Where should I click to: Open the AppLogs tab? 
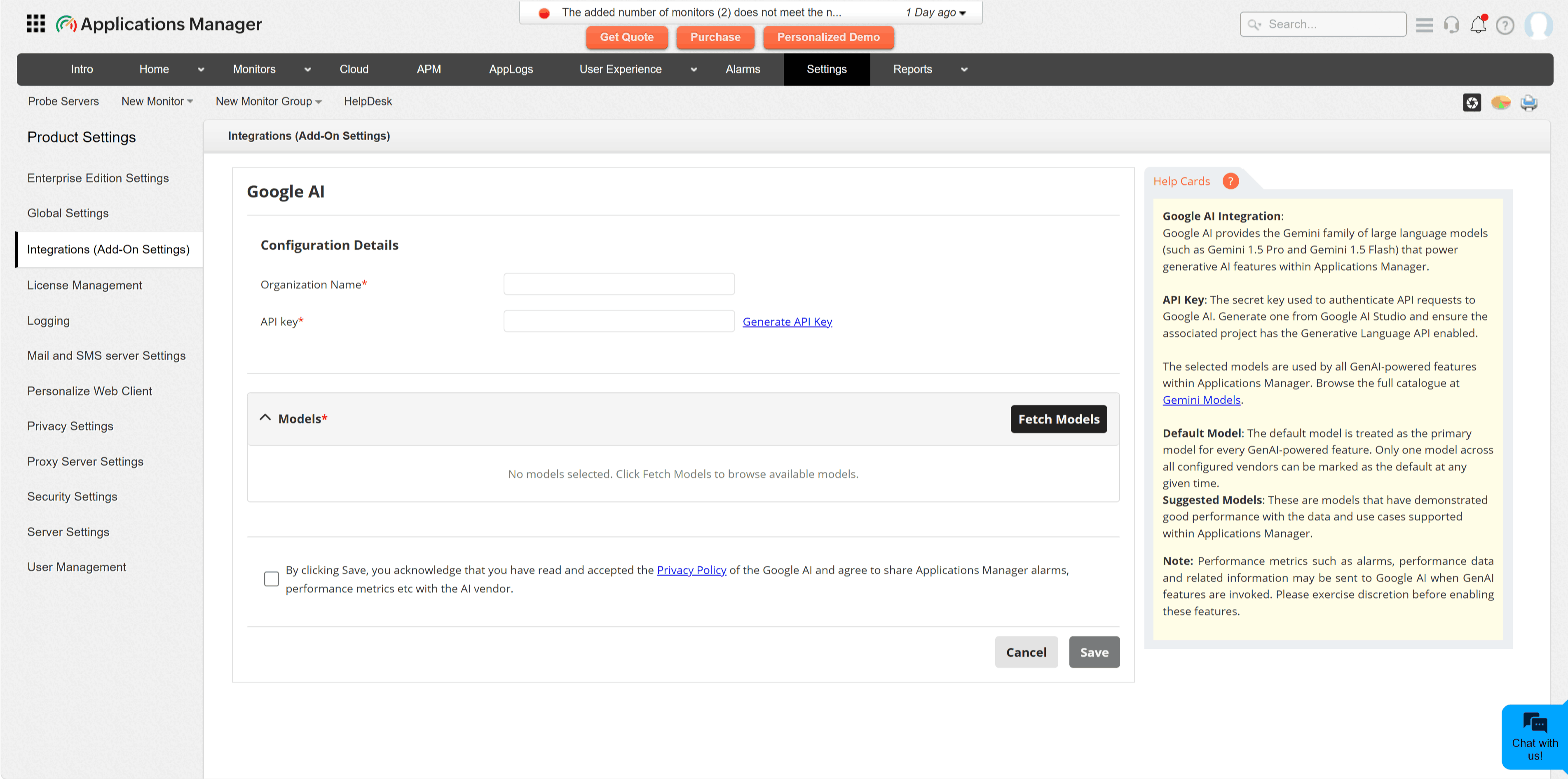511,69
